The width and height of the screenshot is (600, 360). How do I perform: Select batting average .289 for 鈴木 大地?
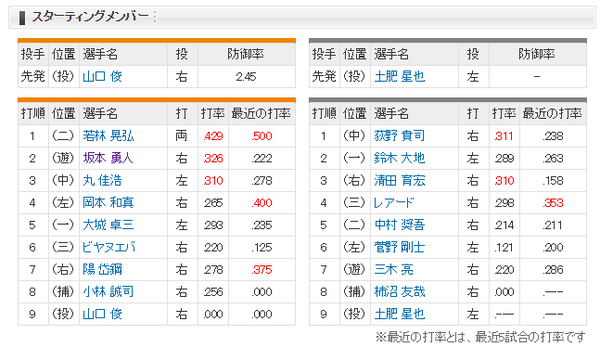[x=504, y=158]
